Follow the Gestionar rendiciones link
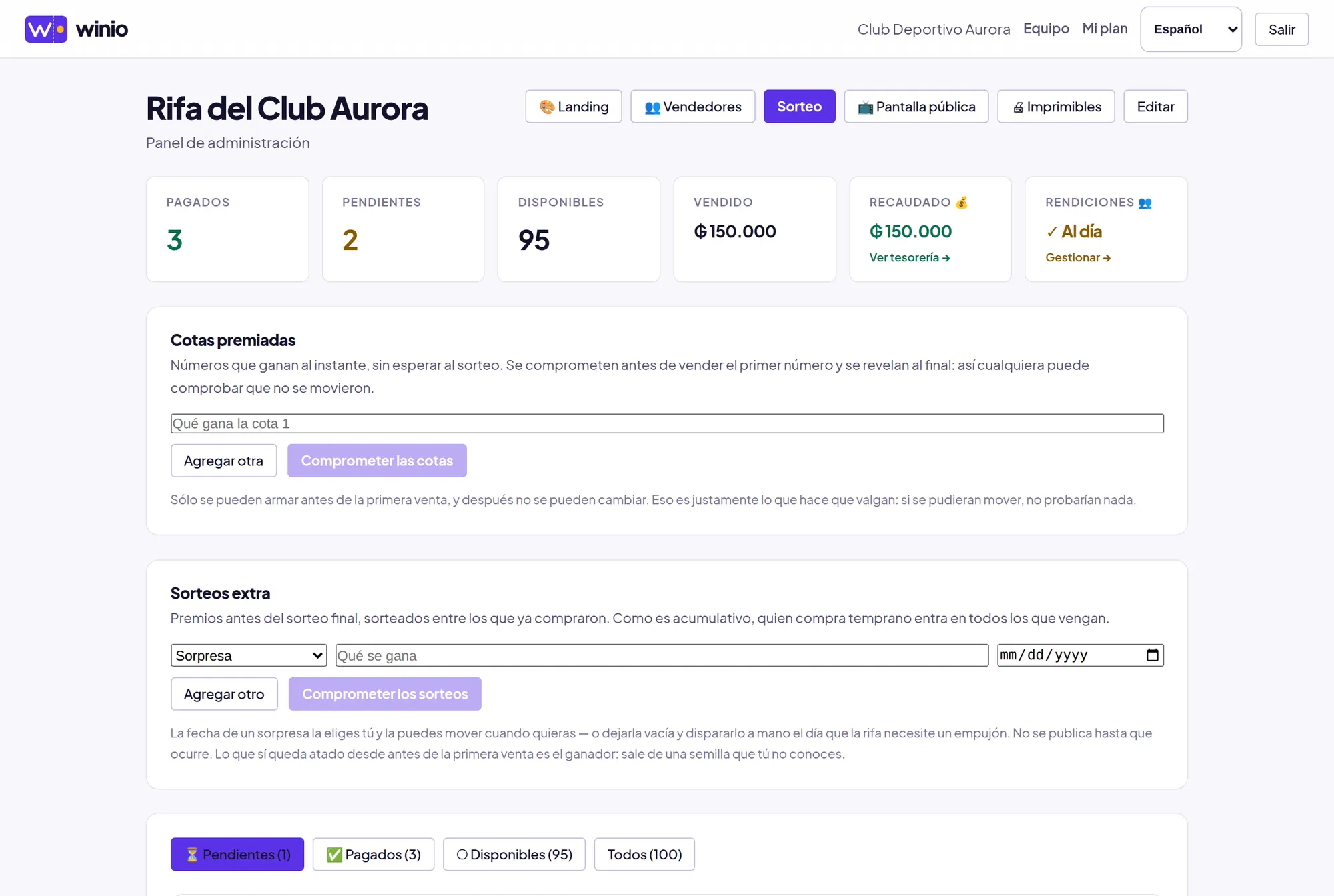This screenshot has height=896, width=1334. pyautogui.click(x=1077, y=257)
